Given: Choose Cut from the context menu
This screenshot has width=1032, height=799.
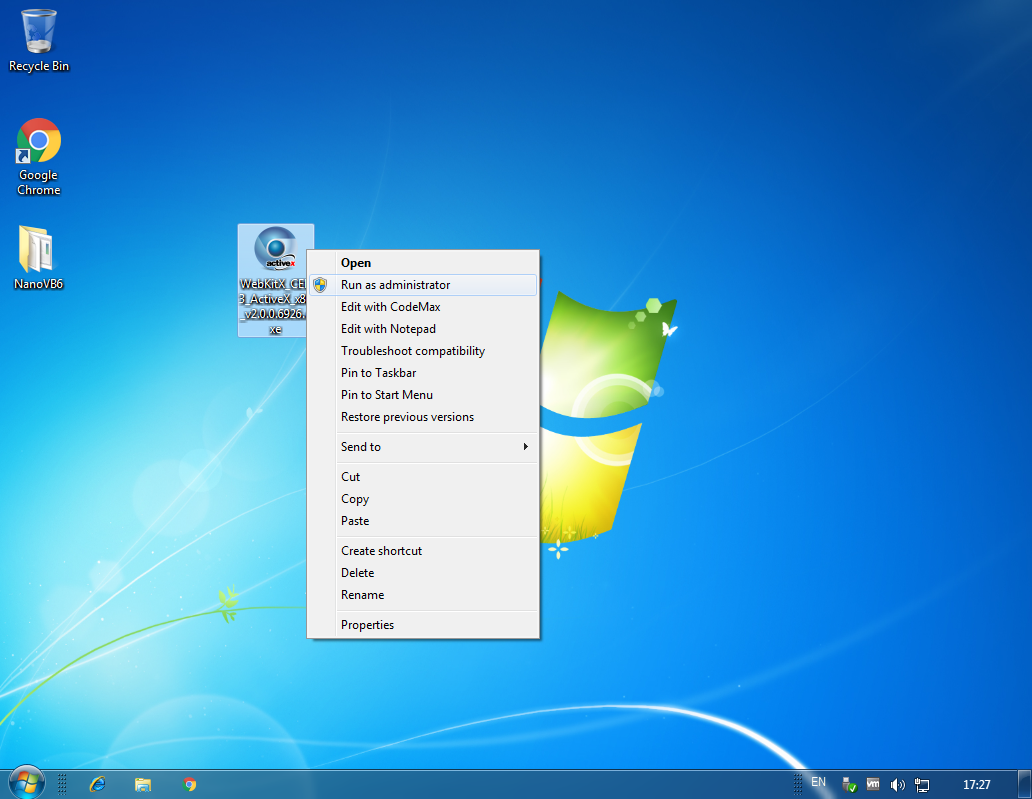Looking at the screenshot, I should (x=423, y=477).
